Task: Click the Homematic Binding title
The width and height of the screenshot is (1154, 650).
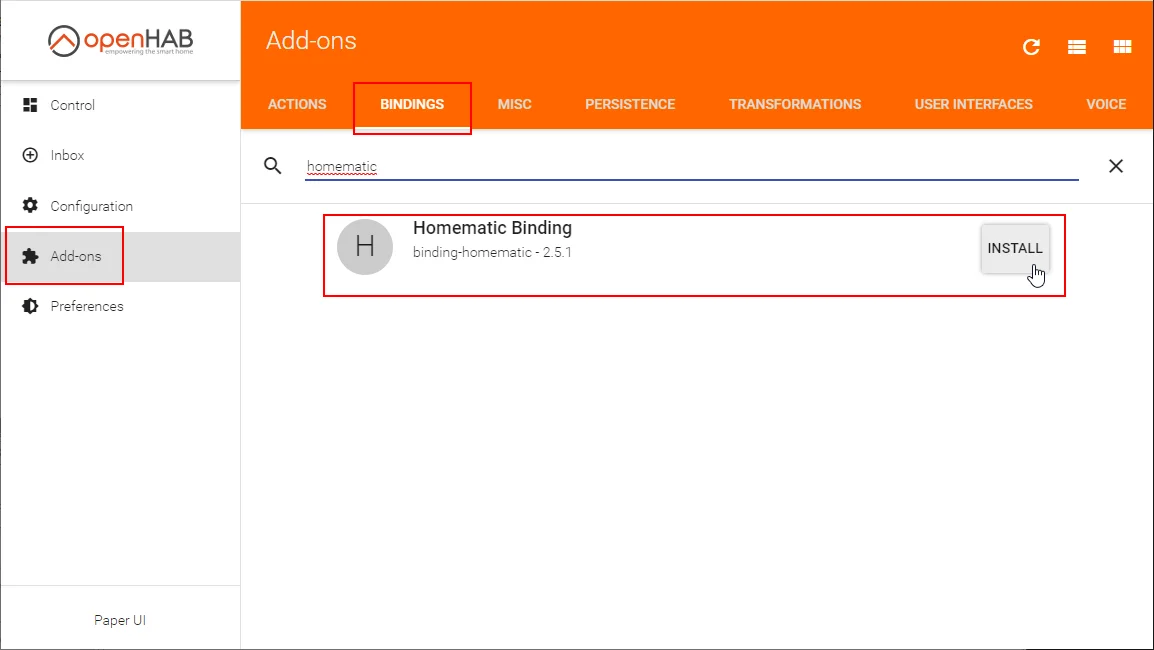Action: point(492,228)
